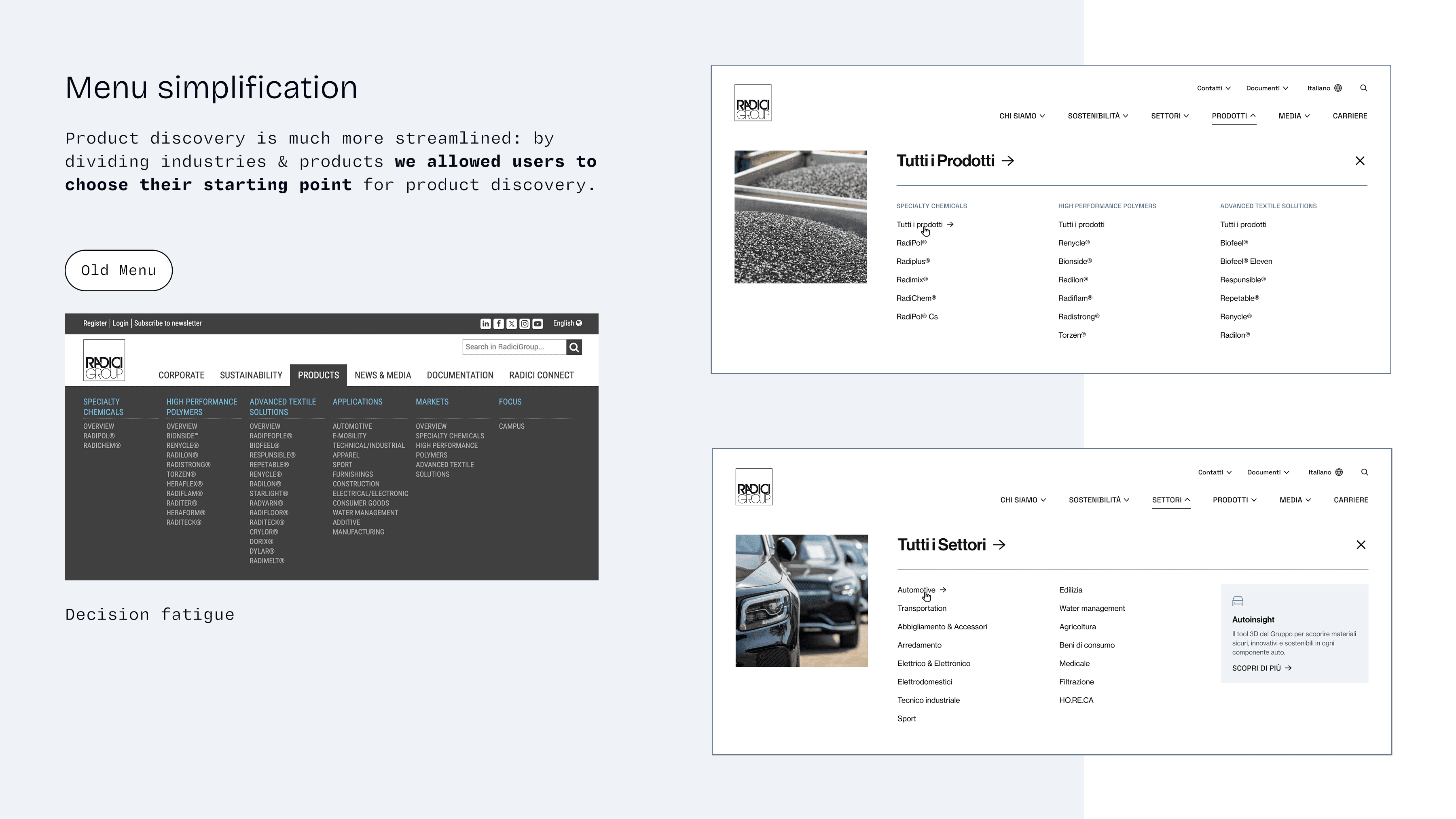Click the Autoinsight car icon
Image resolution: width=1456 pixels, height=819 pixels.
[x=1237, y=601]
